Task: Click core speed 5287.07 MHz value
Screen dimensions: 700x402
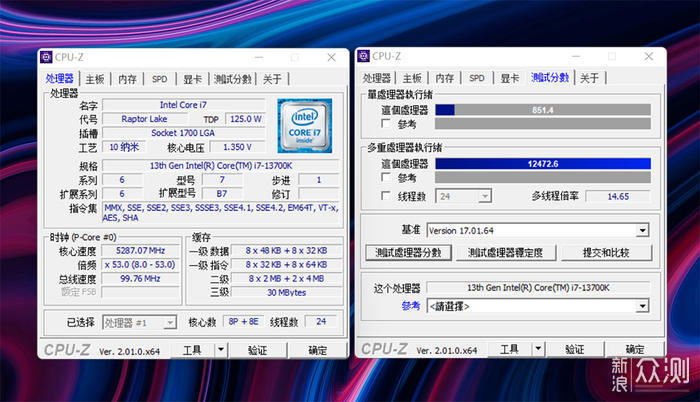Action: (141, 251)
